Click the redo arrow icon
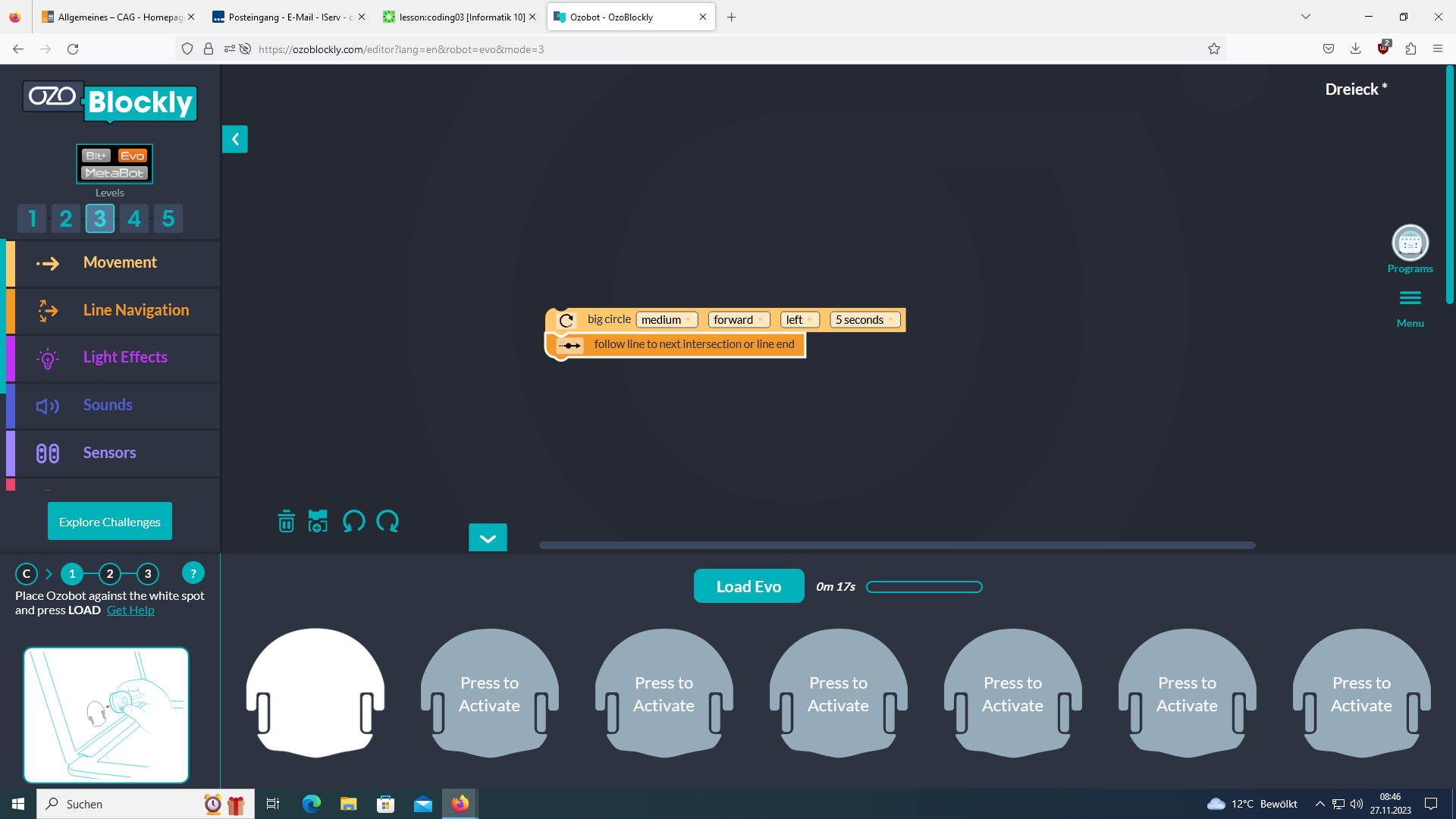This screenshot has height=819, width=1456. coord(388,522)
